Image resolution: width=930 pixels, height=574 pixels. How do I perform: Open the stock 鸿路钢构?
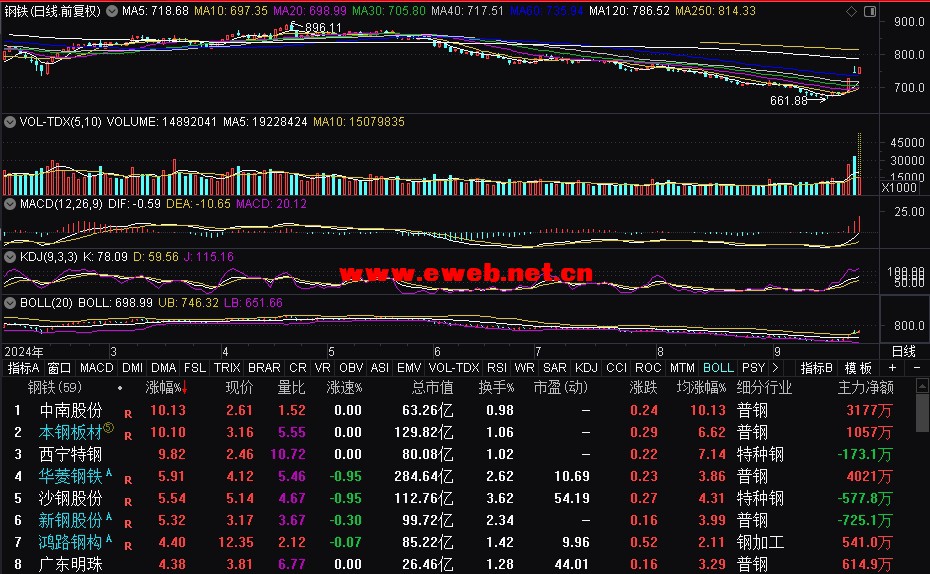(x=71, y=542)
